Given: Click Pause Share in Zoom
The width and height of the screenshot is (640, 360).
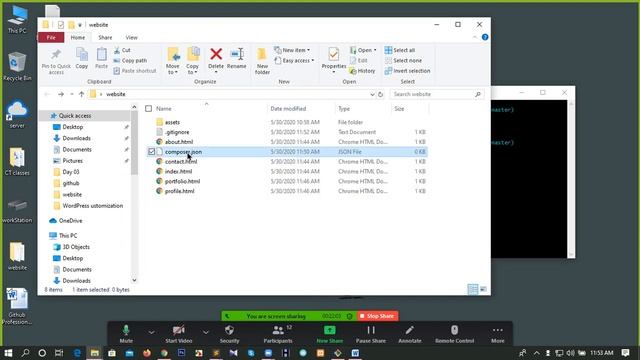Looking at the screenshot, I should 371,334.
